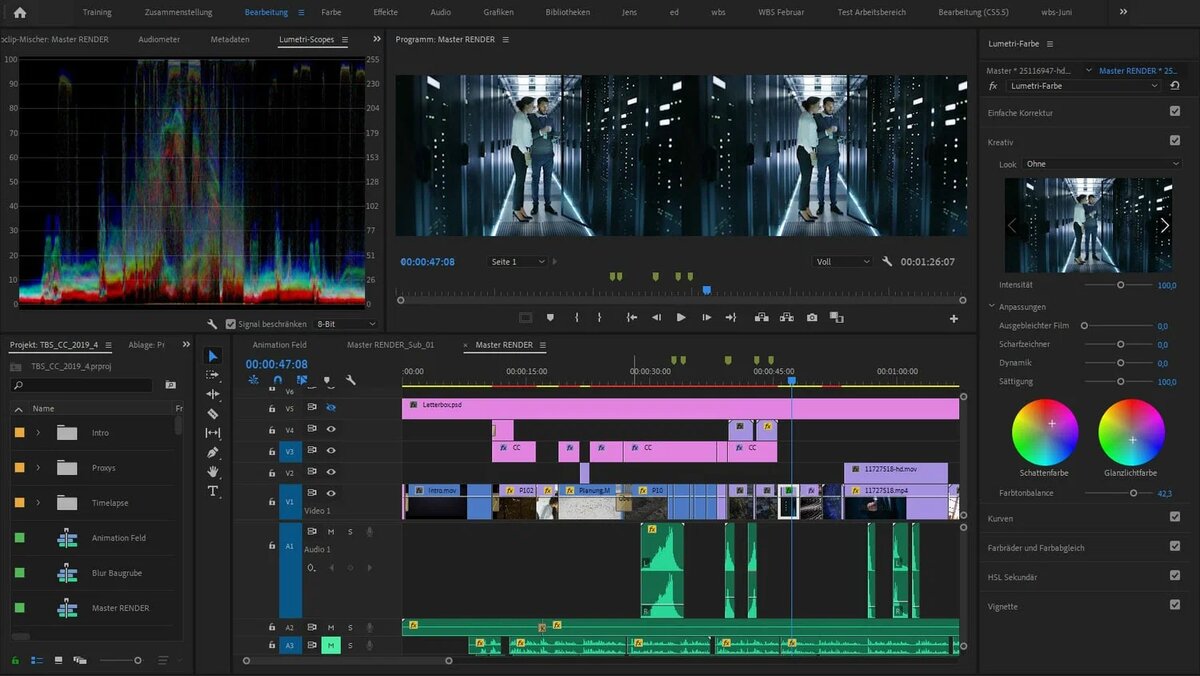Click the Schattenfarbe color wheel
The image size is (1200, 676).
[x=1045, y=432]
